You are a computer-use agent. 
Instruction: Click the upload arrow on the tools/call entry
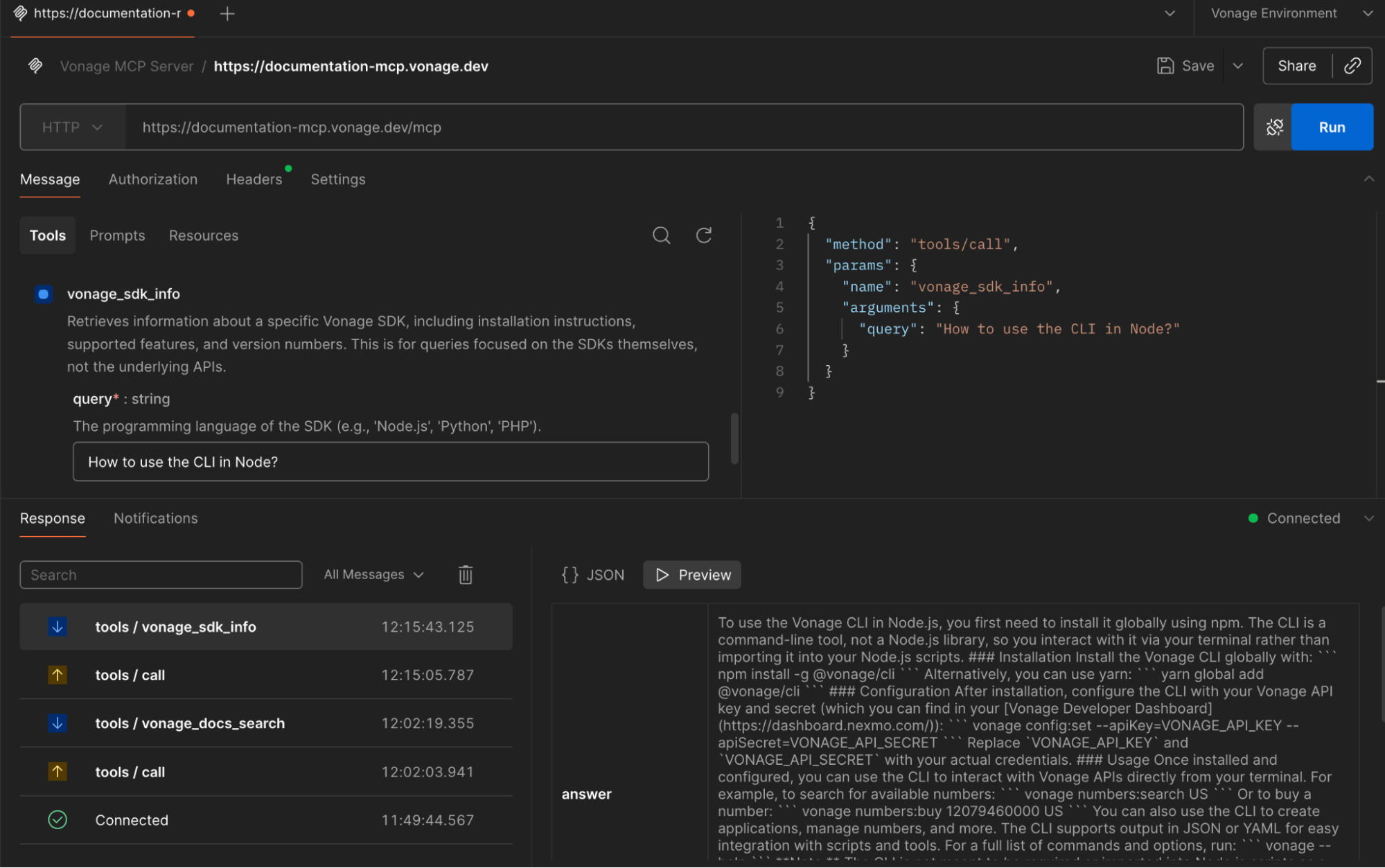(58, 675)
